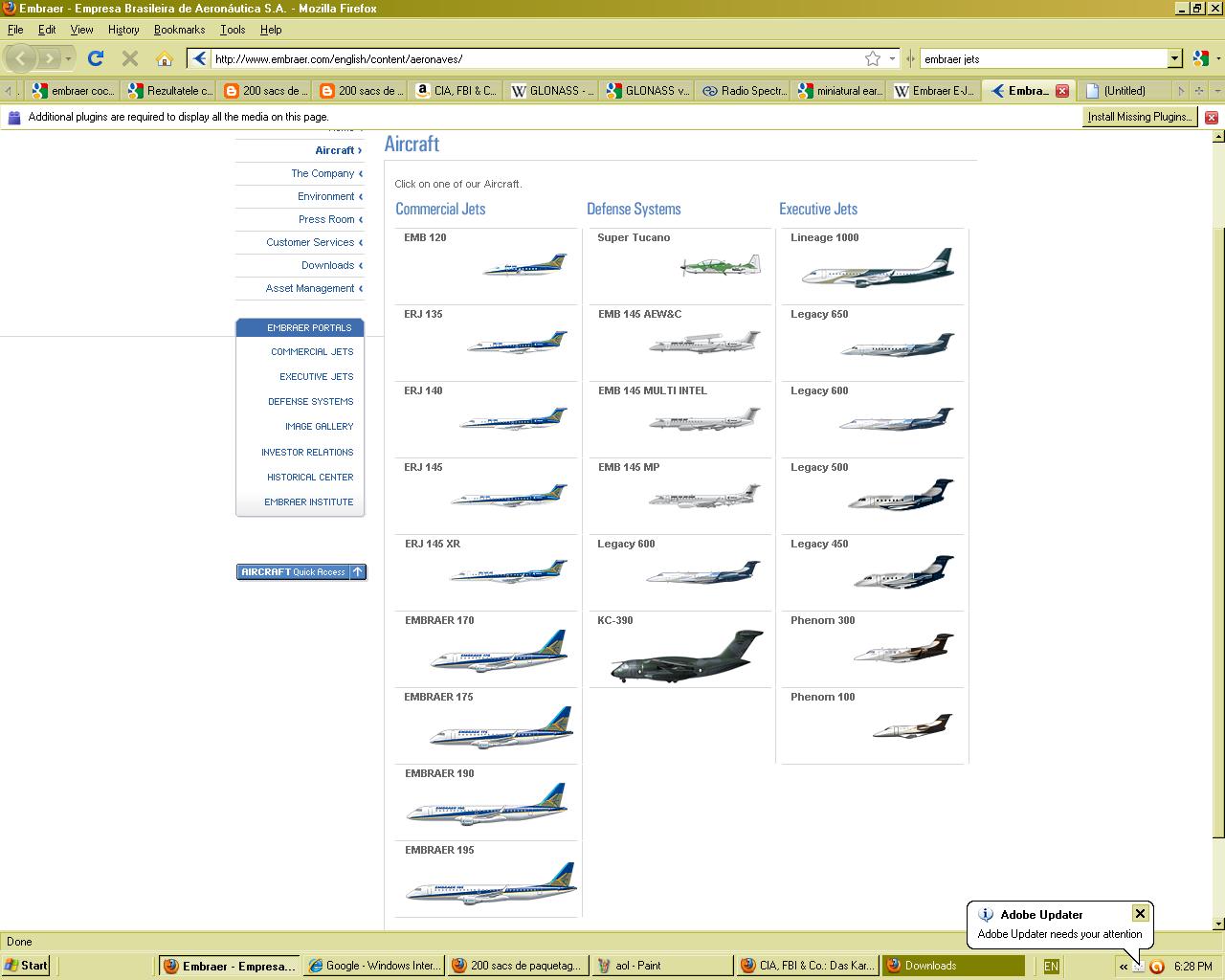Open the Google - Windows Internet Explorer taskbar item
This screenshot has height=980, width=1225.
[x=373, y=966]
